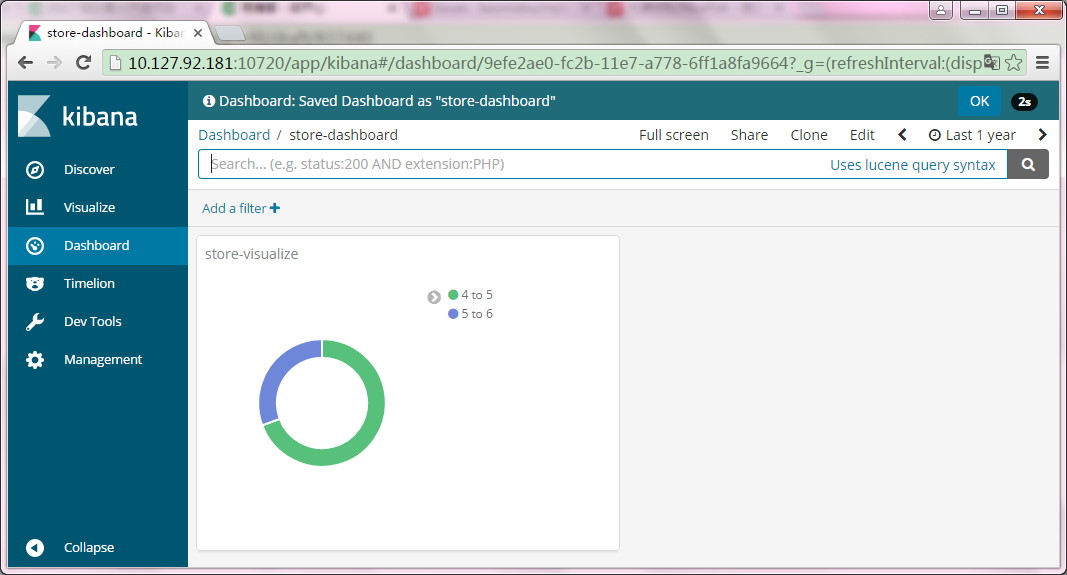Reload the page with refresh icon

(x=84, y=63)
